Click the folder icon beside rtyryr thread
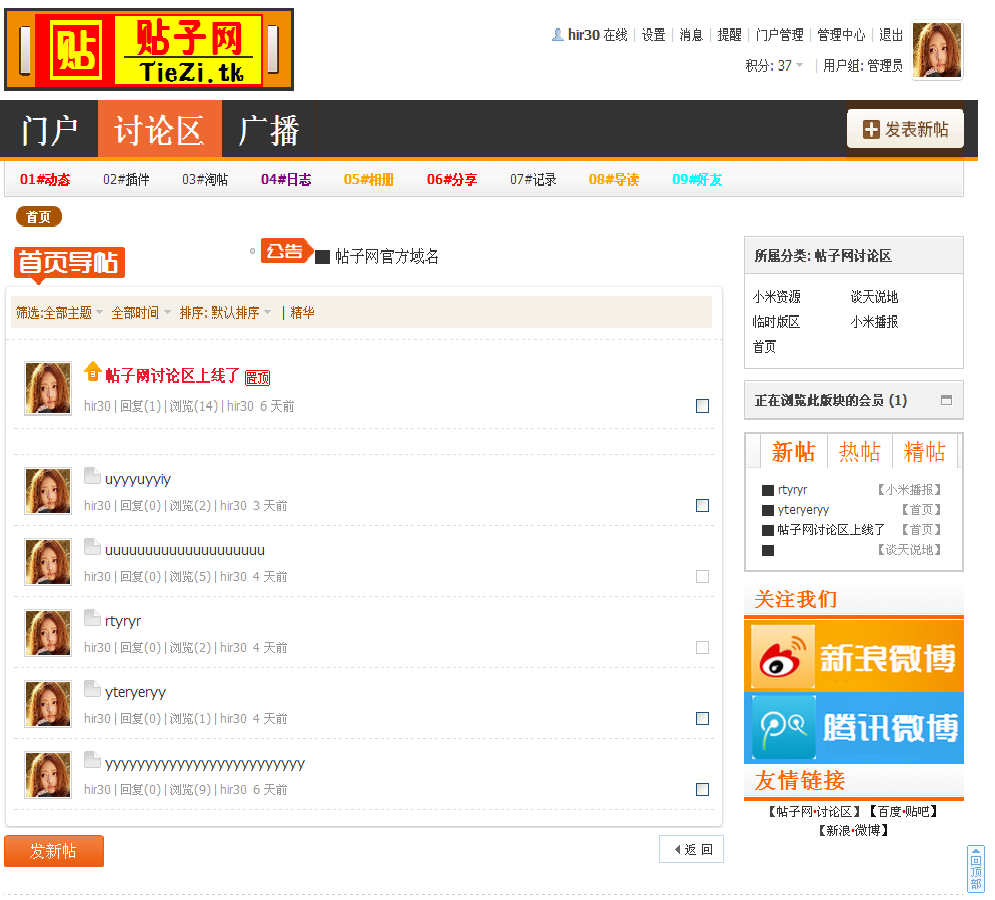The height and width of the screenshot is (900, 995). click(93, 618)
